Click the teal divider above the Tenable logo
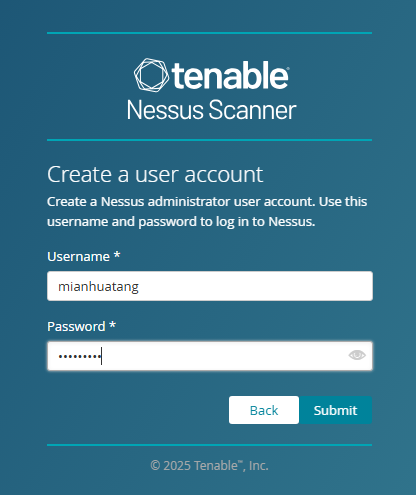The width and height of the screenshot is (416, 495). (209, 33)
